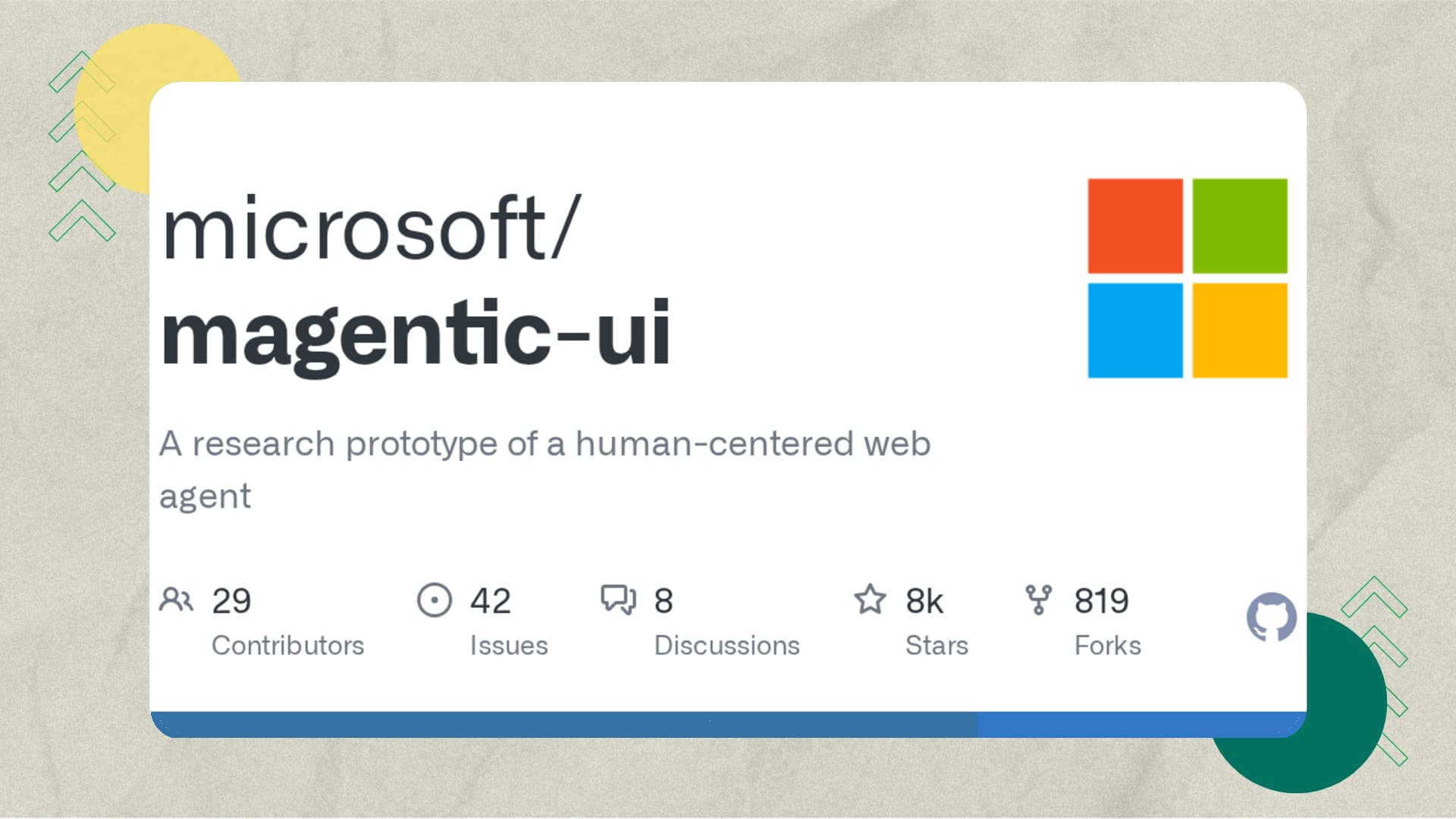Click the blue Microsoft logo square

coord(1135,331)
